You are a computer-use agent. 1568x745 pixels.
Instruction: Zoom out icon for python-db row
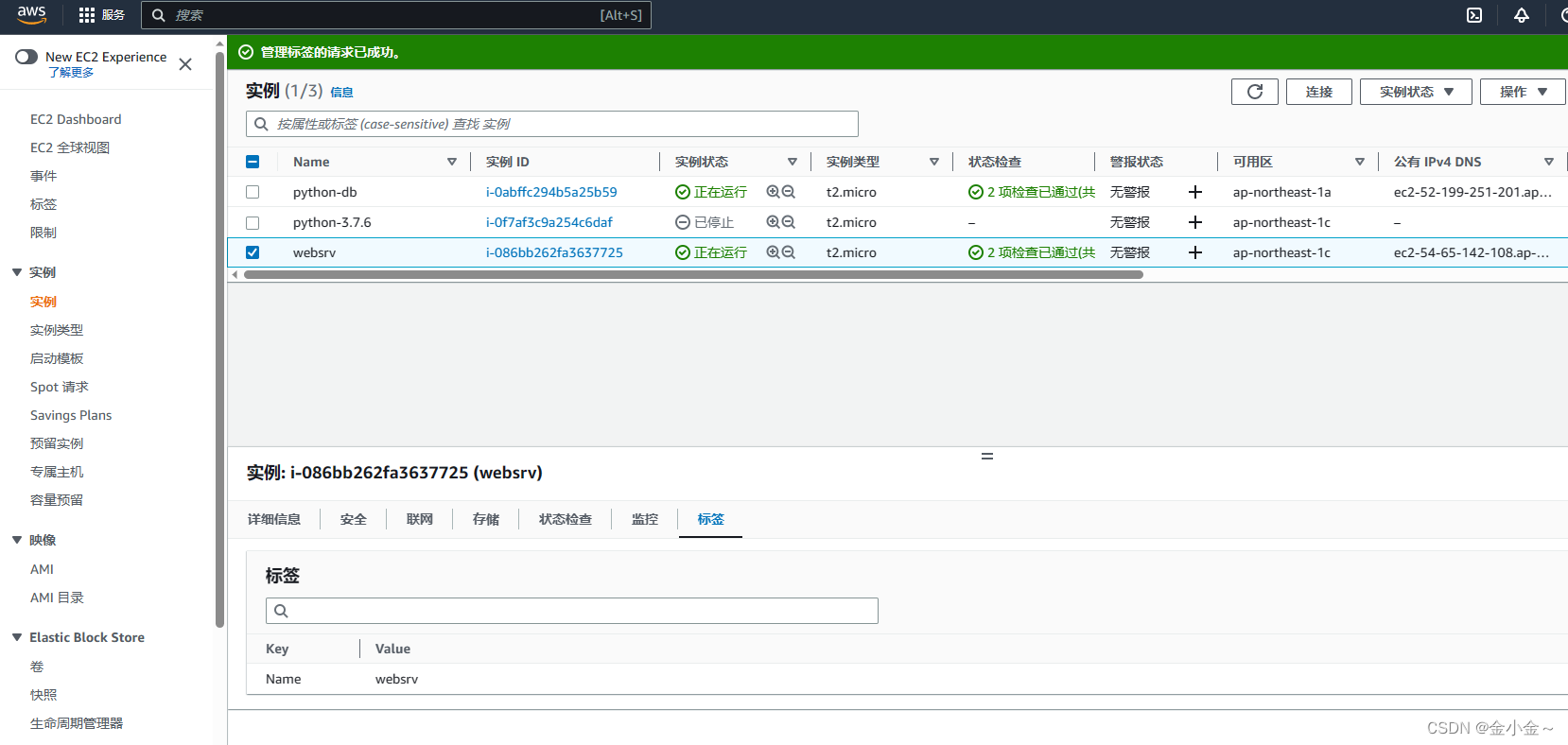[789, 192]
